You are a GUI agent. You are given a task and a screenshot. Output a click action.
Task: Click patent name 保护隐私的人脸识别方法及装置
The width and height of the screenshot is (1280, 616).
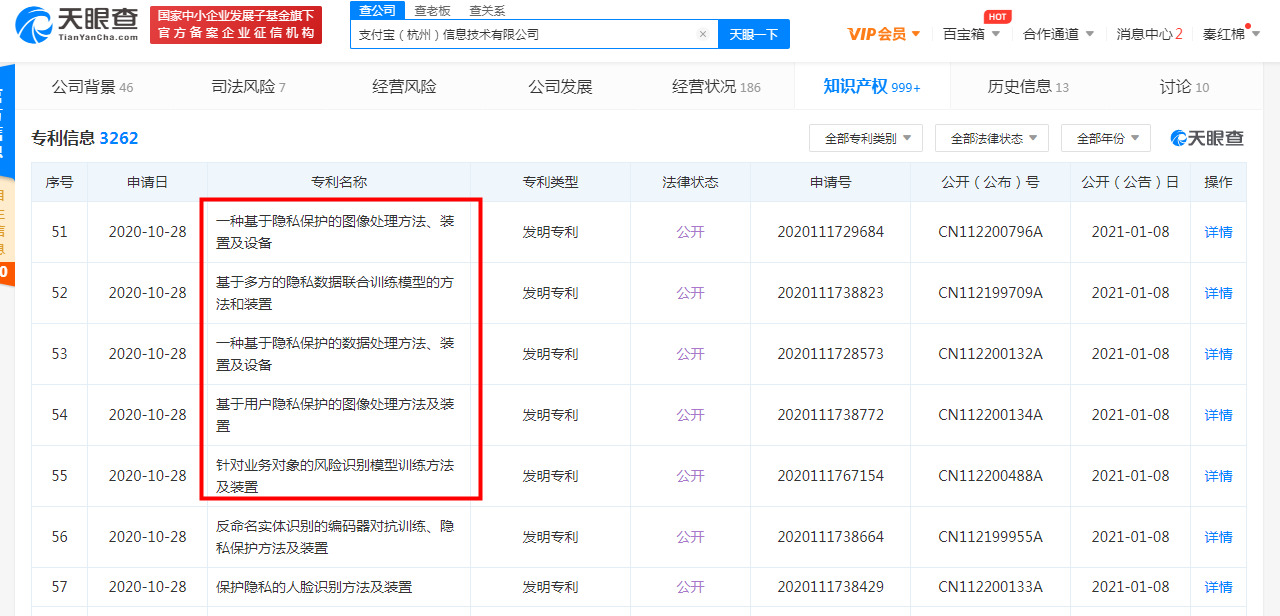point(314,587)
